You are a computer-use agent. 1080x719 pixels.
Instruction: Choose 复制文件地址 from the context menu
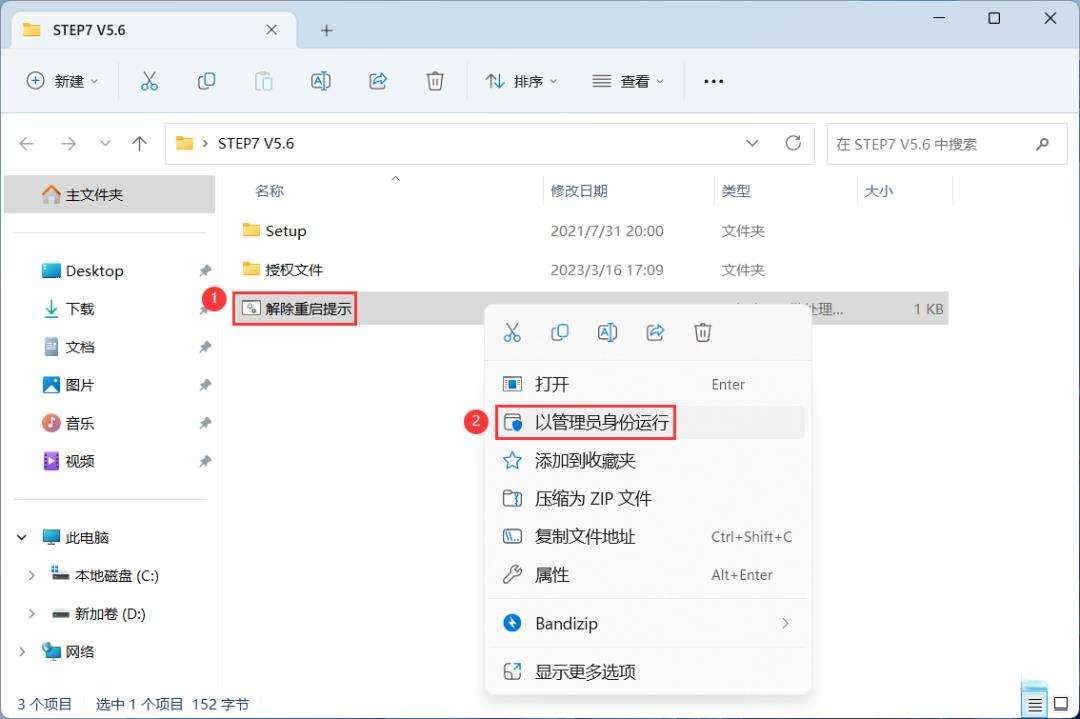point(648,536)
